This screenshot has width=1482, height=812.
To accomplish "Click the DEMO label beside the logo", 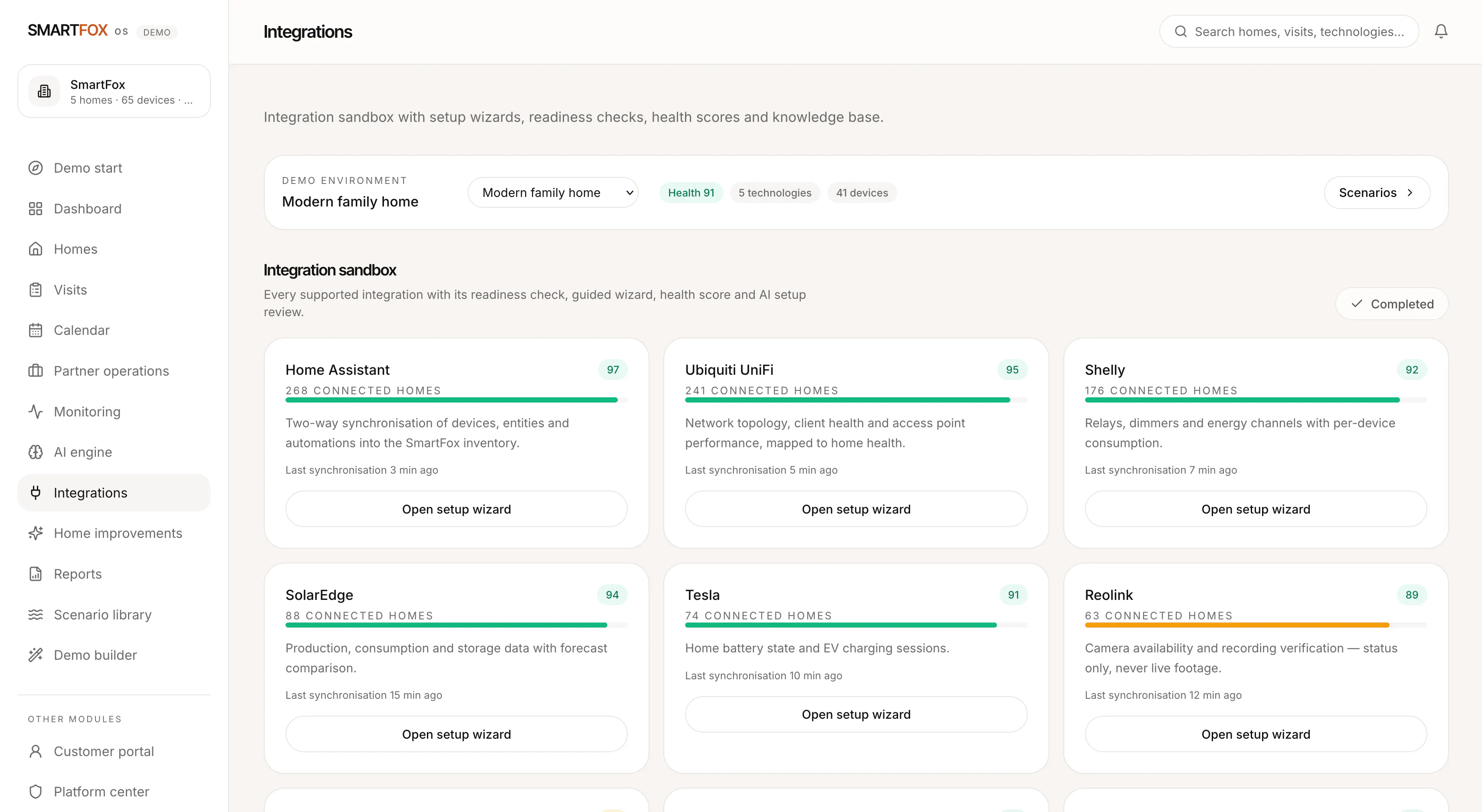I will [x=157, y=32].
